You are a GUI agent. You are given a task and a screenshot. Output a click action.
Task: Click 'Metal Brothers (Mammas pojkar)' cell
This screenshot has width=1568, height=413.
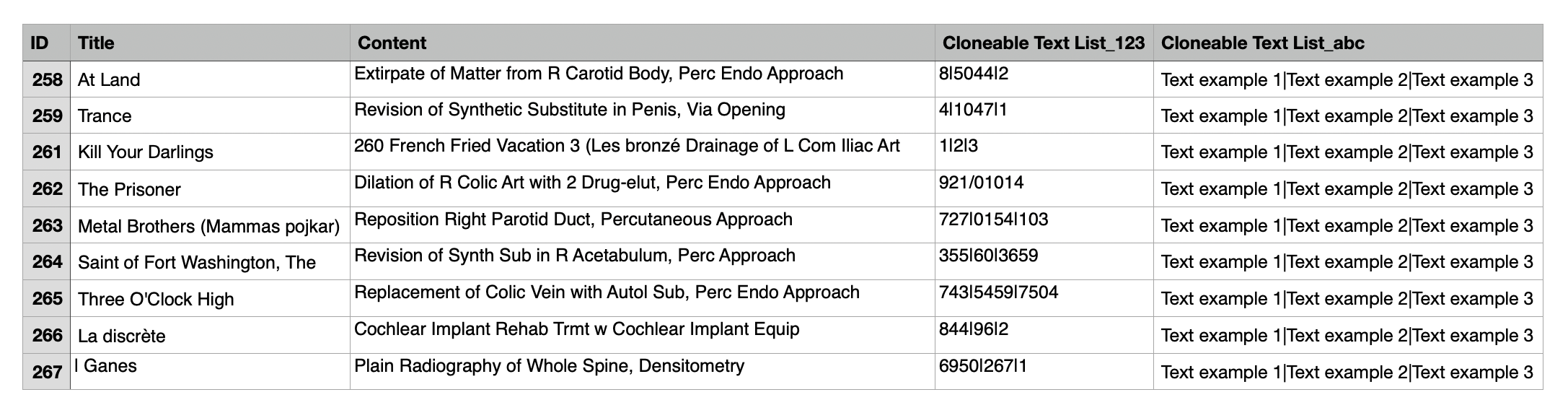[208, 226]
